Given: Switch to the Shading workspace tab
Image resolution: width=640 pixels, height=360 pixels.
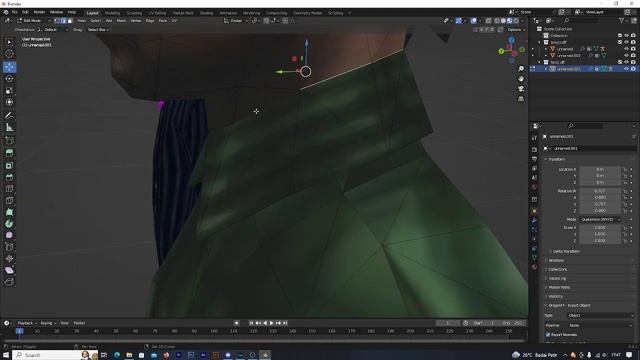Looking at the screenshot, I should click(206, 13).
